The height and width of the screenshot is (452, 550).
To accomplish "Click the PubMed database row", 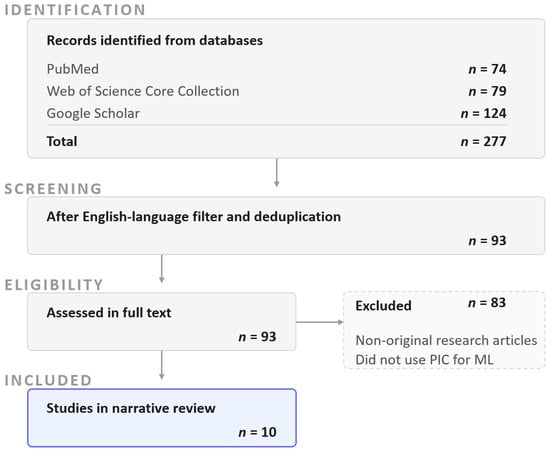I will click(276, 69).
